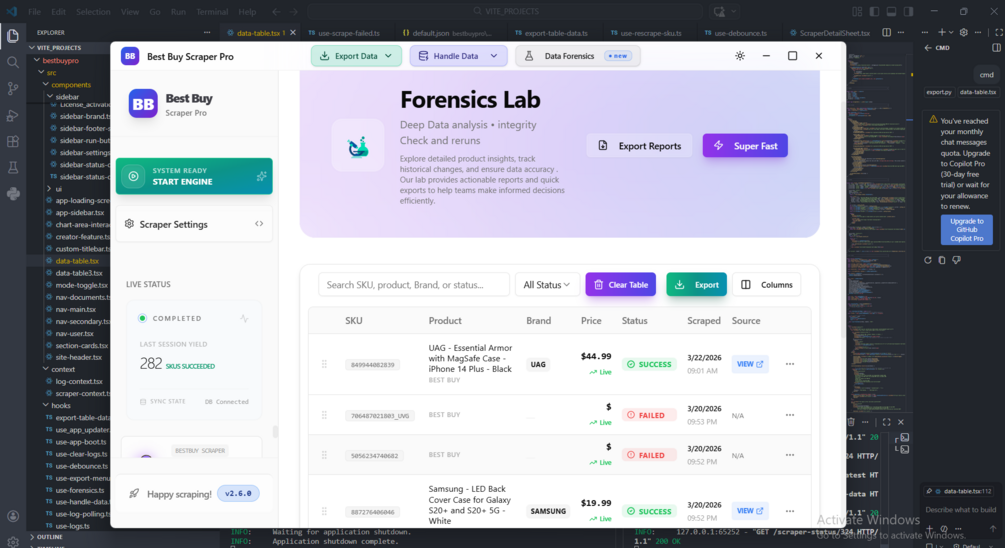Toggle VS Code primary sidebar layout icon

pos(874,12)
